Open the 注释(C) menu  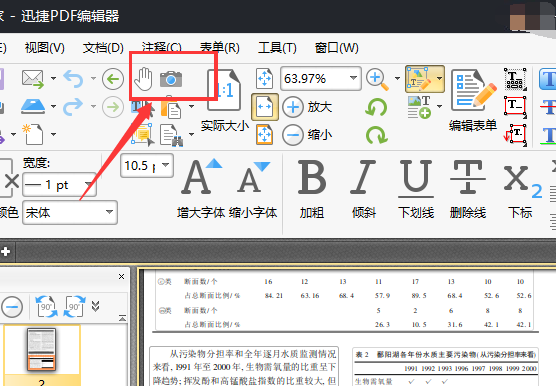pos(162,47)
